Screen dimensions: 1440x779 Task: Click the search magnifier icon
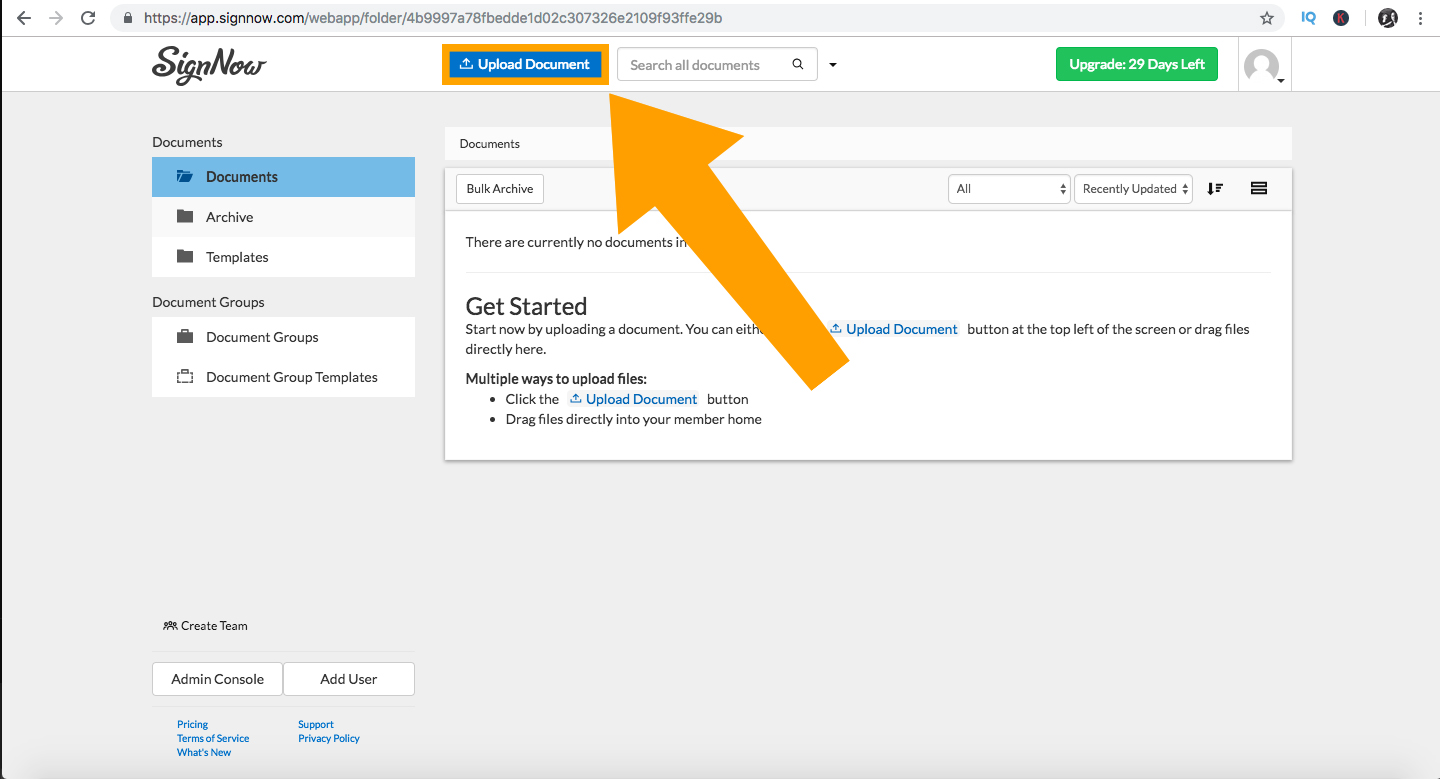(798, 64)
